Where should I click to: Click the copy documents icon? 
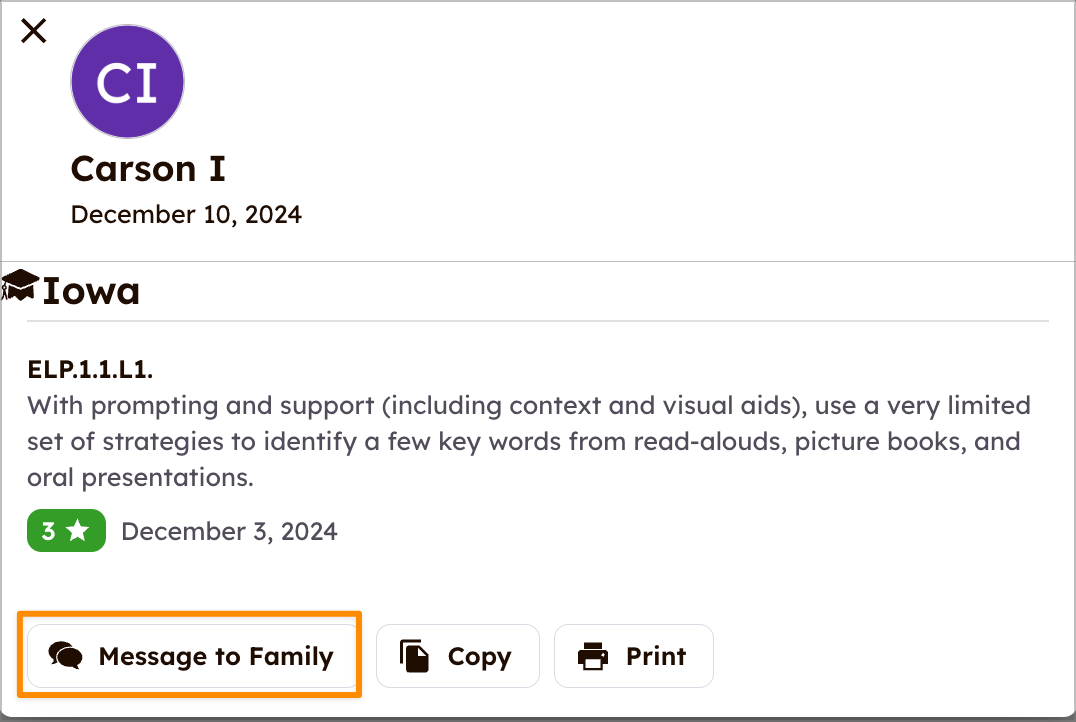[x=414, y=656]
